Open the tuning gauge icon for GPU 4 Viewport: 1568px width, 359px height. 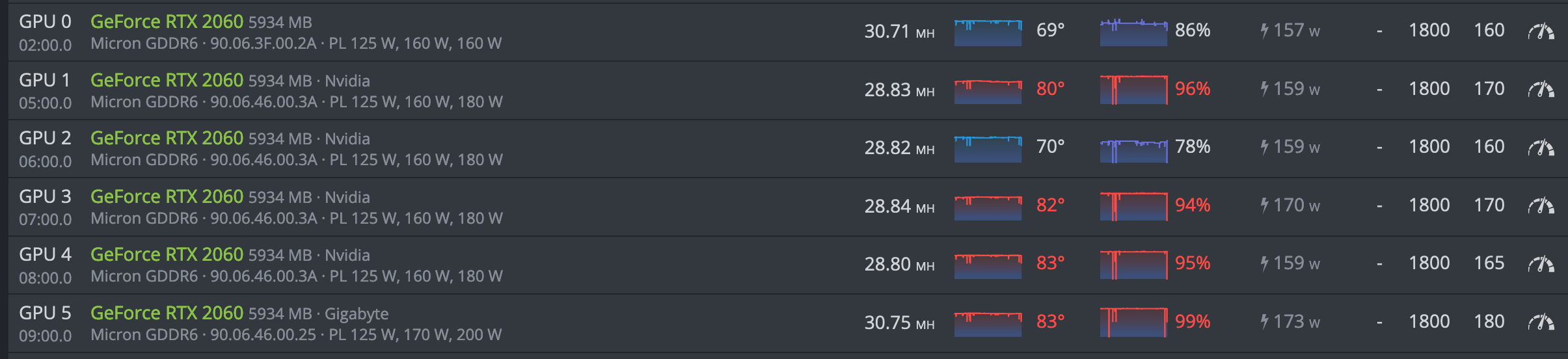[1541, 264]
